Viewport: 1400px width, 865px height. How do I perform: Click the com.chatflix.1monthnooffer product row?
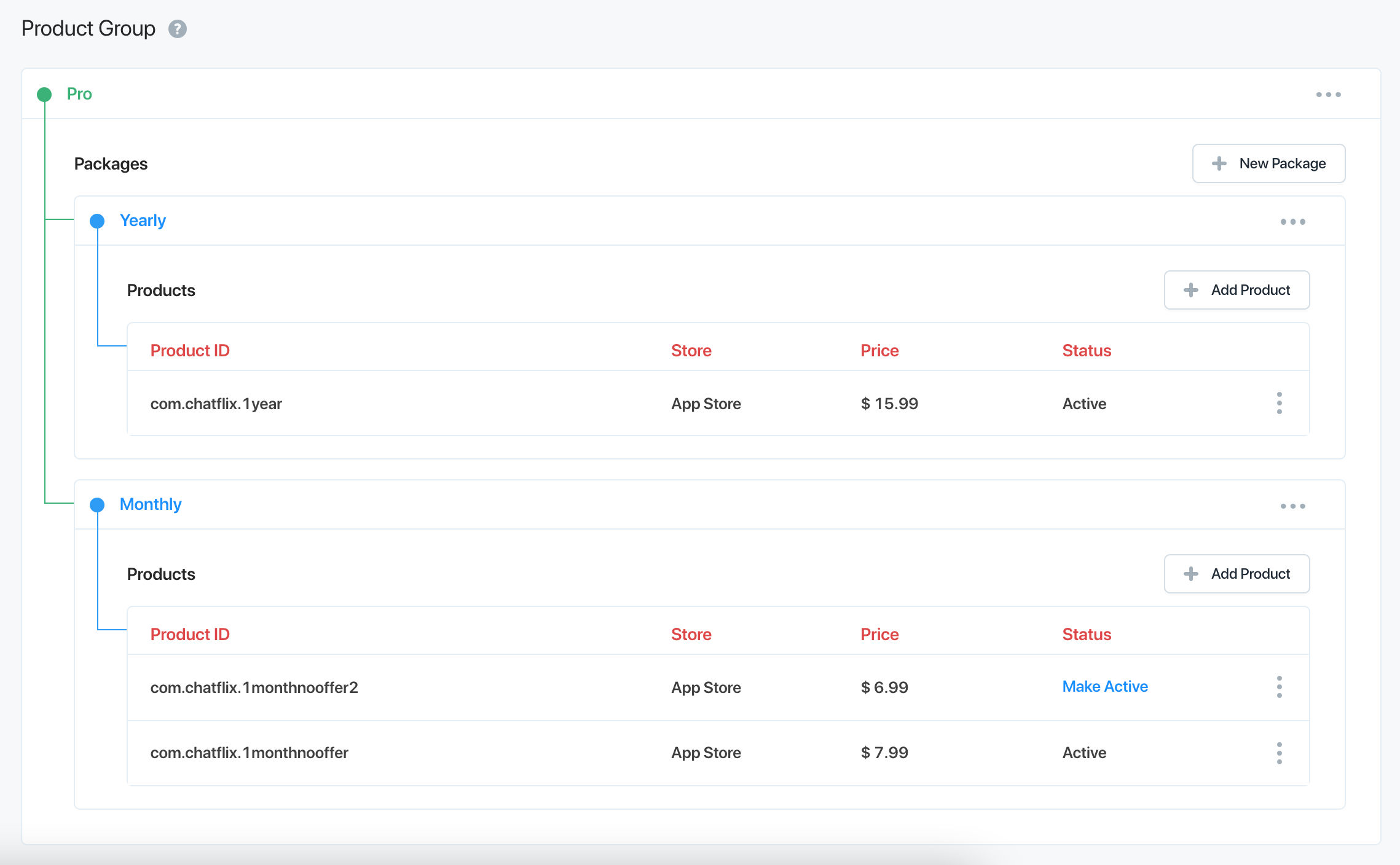tap(249, 753)
